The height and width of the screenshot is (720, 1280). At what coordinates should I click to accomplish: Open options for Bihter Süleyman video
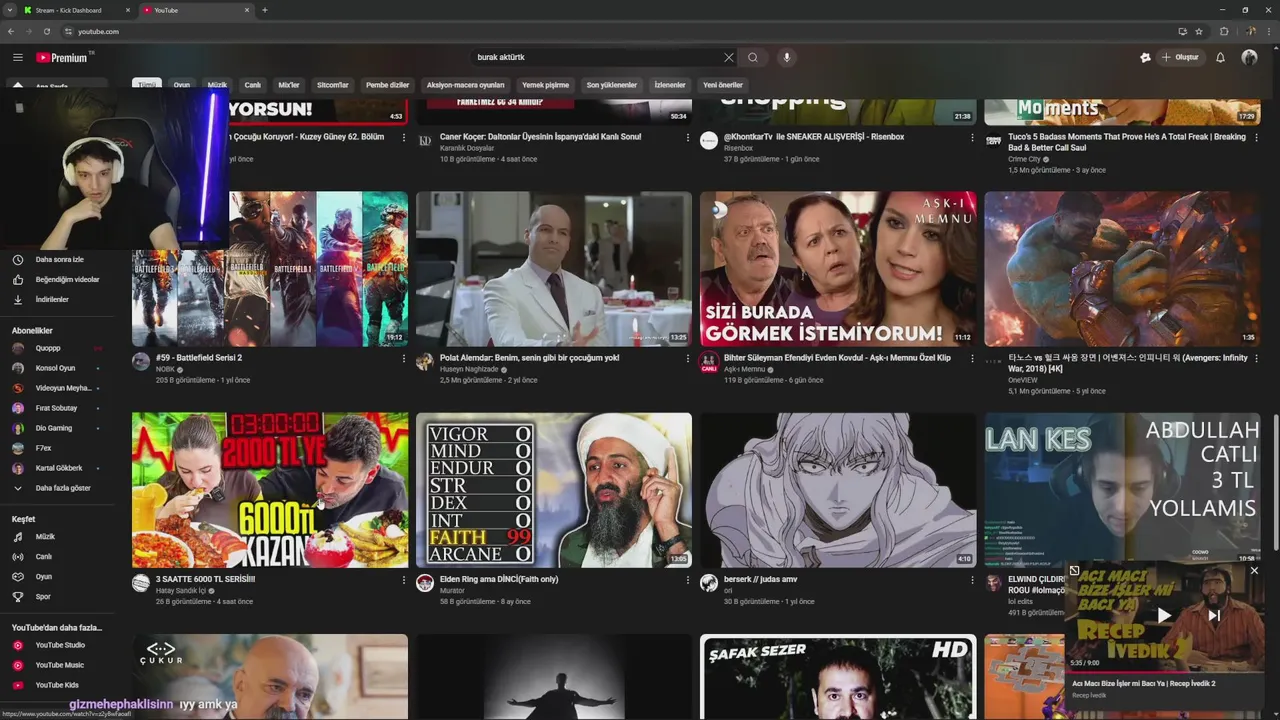[972, 358]
